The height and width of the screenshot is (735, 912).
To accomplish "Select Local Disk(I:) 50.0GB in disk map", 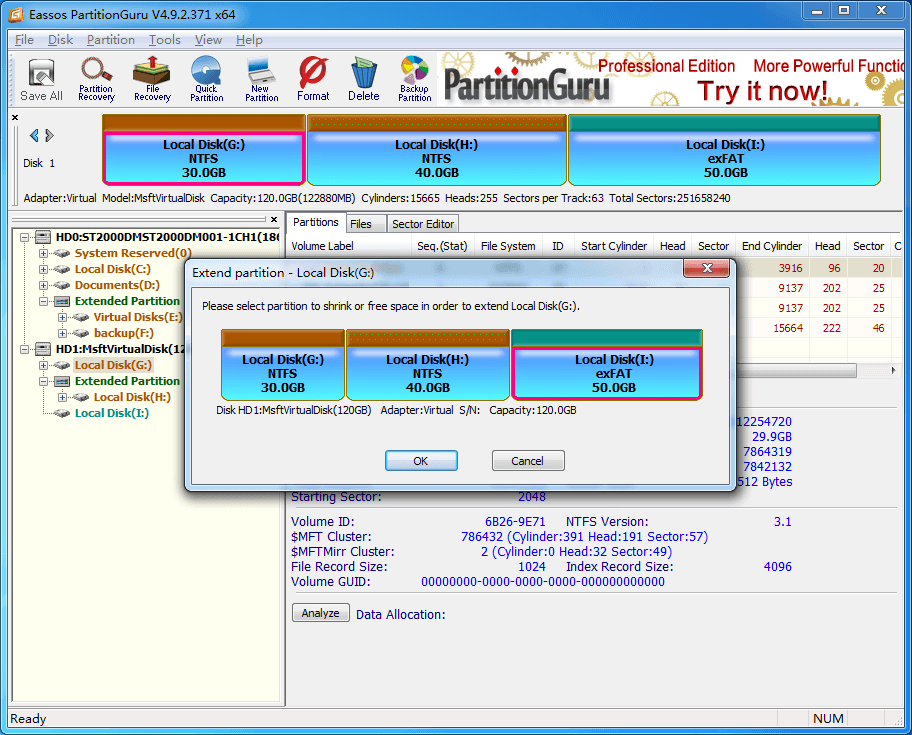I will (724, 150).
